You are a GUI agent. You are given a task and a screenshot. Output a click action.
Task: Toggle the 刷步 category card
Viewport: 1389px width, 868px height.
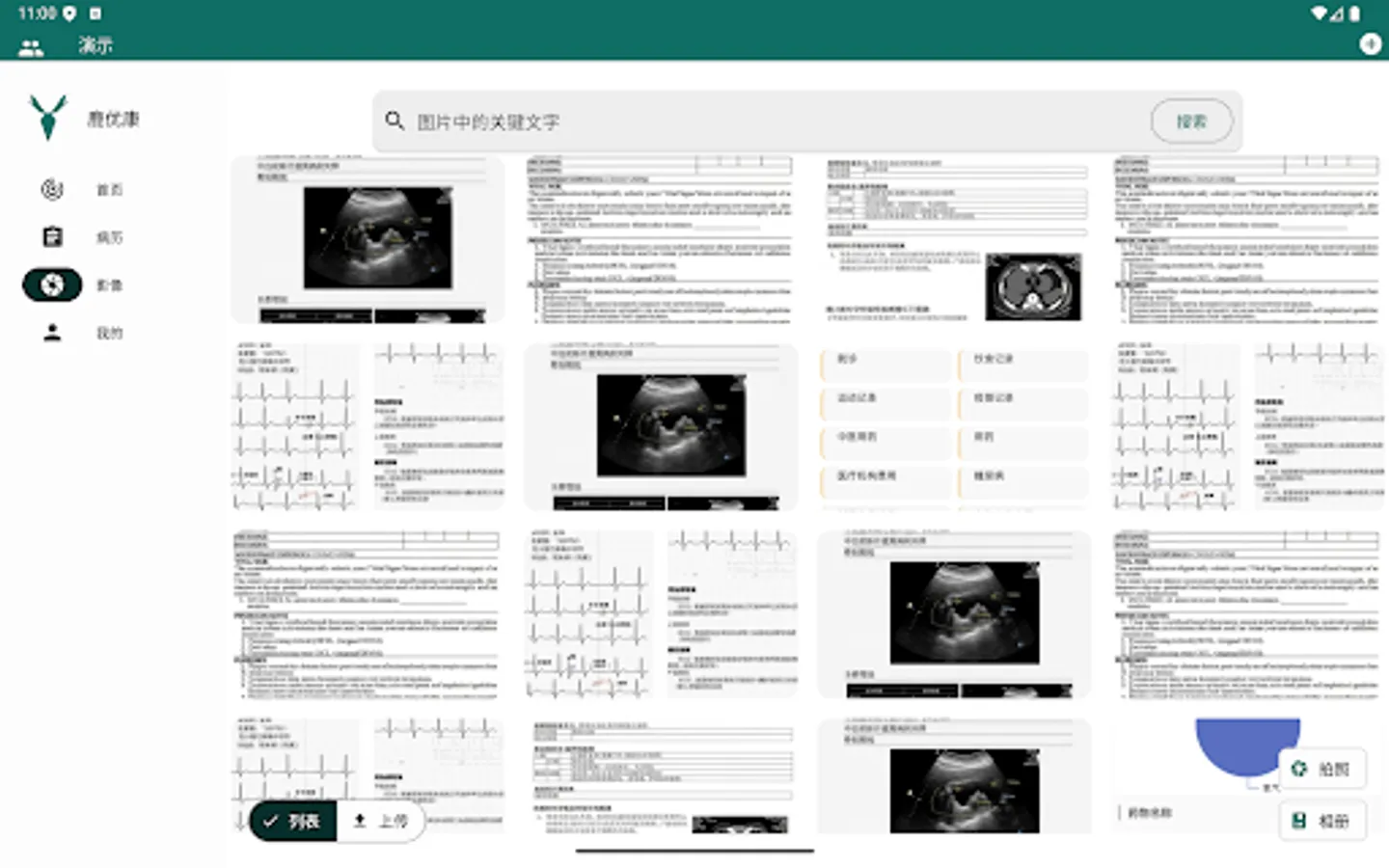click(x=885, y=365)
